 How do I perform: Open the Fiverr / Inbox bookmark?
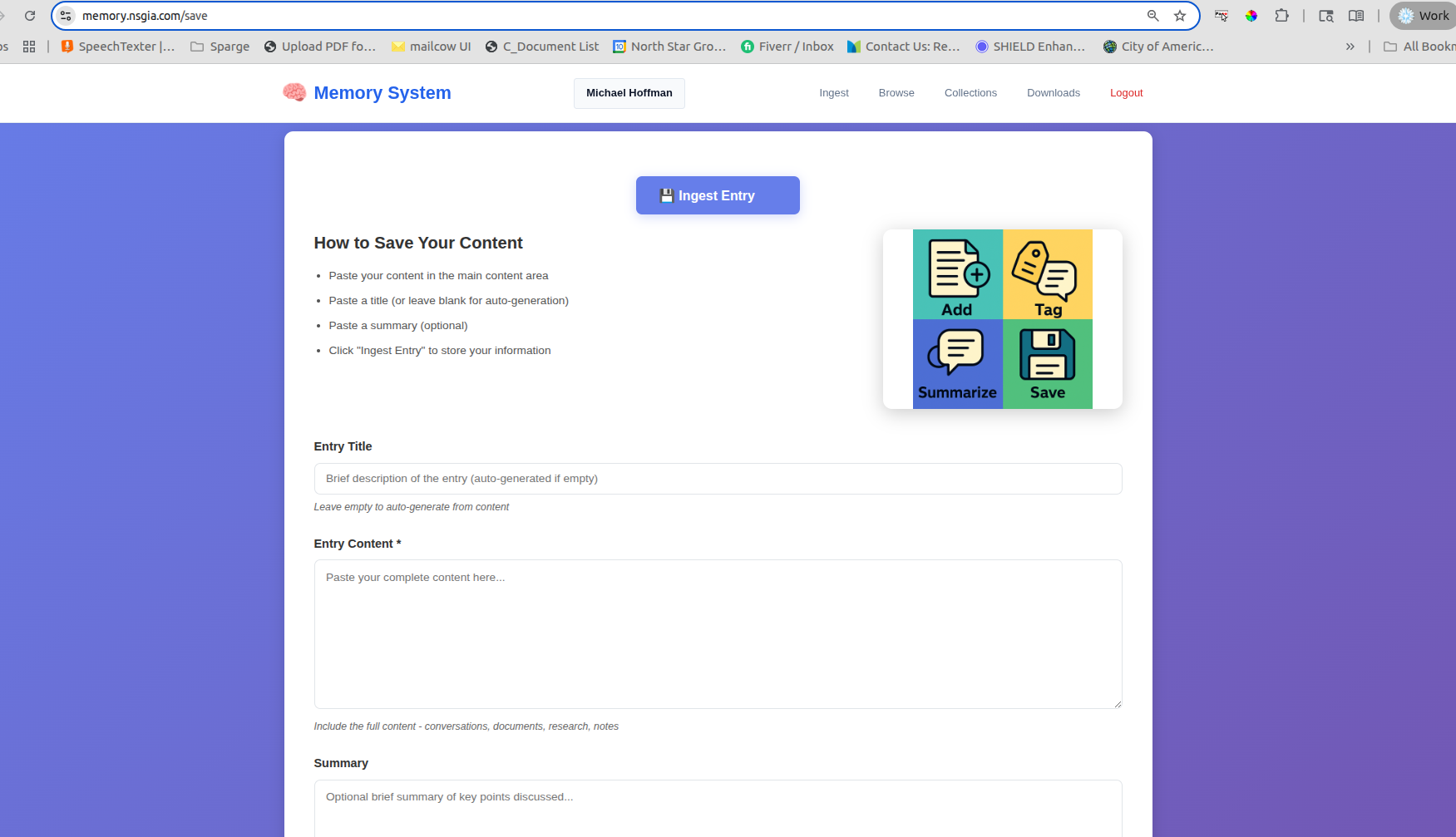click(x=787, y=47)
